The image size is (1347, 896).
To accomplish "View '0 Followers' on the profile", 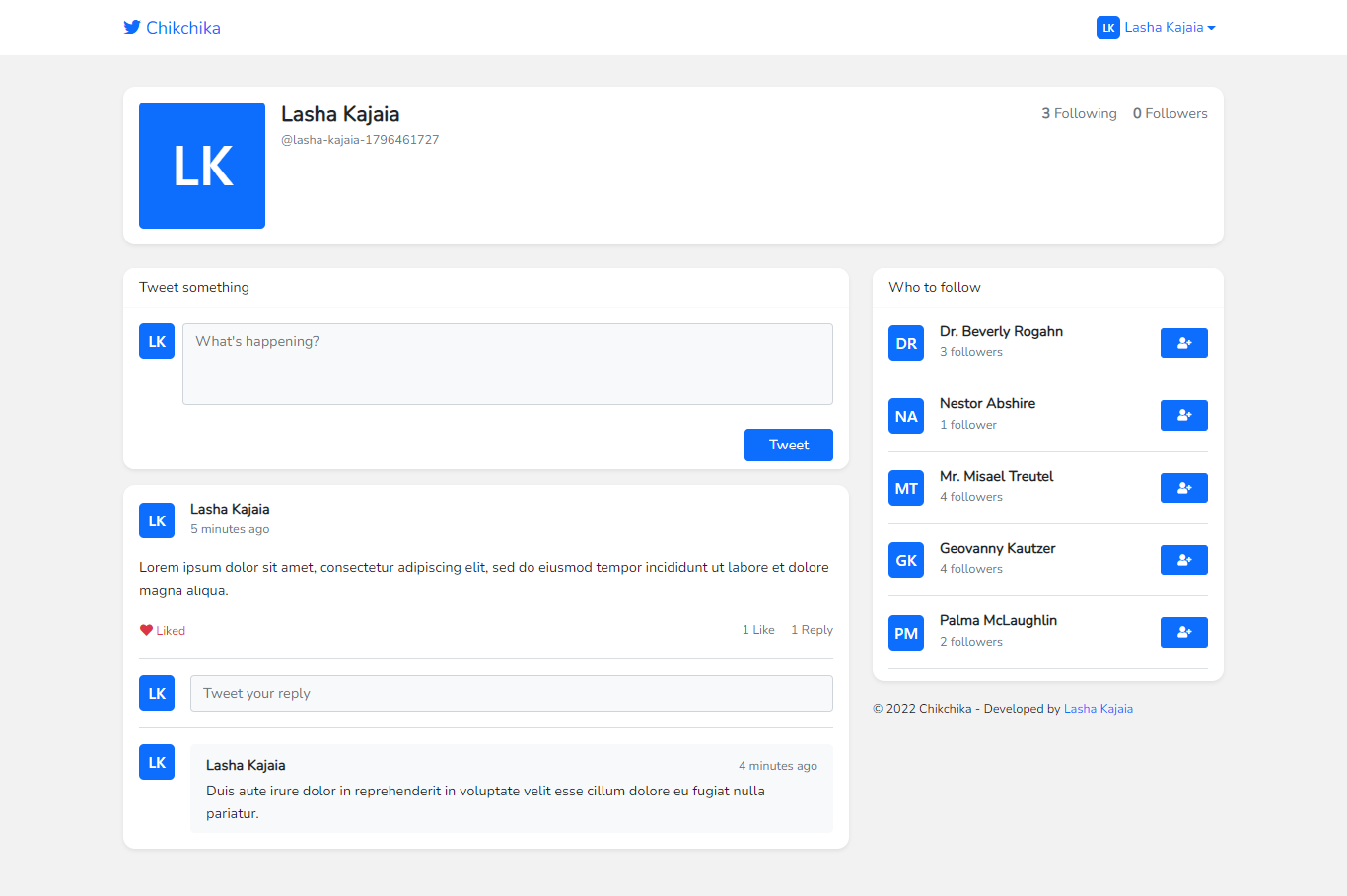I will [x=1170, y=113].
